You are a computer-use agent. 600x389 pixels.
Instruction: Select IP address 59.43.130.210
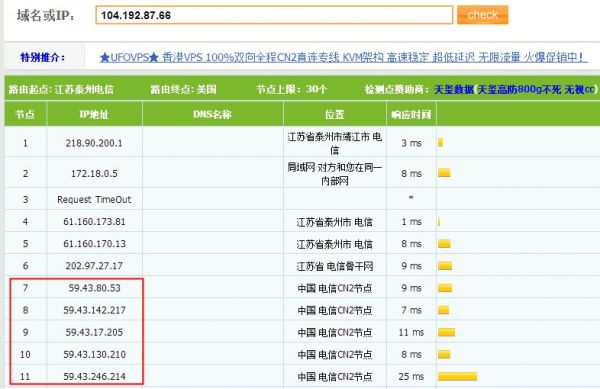tap(94, 355)
